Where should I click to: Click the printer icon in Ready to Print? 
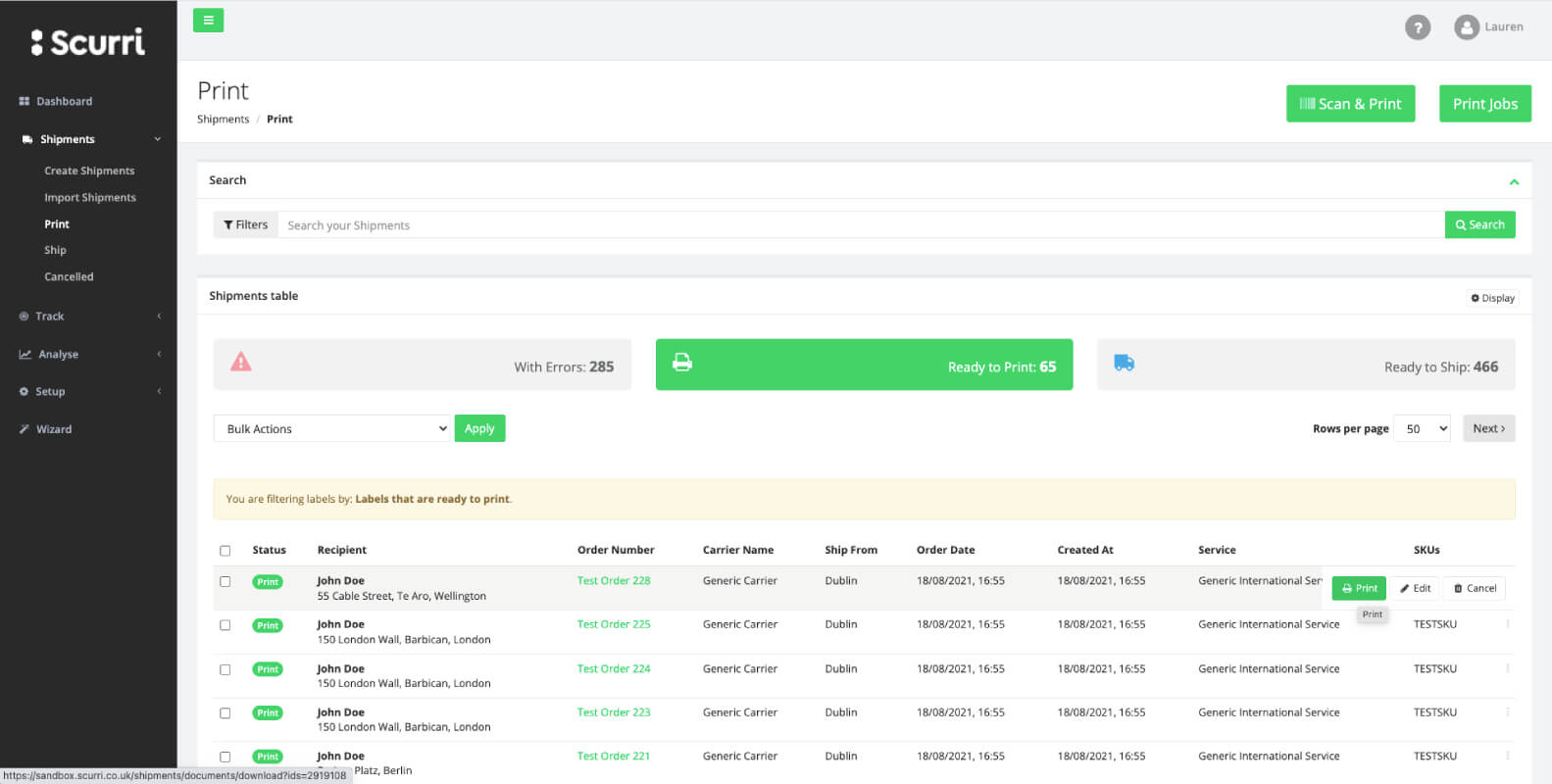682,363
